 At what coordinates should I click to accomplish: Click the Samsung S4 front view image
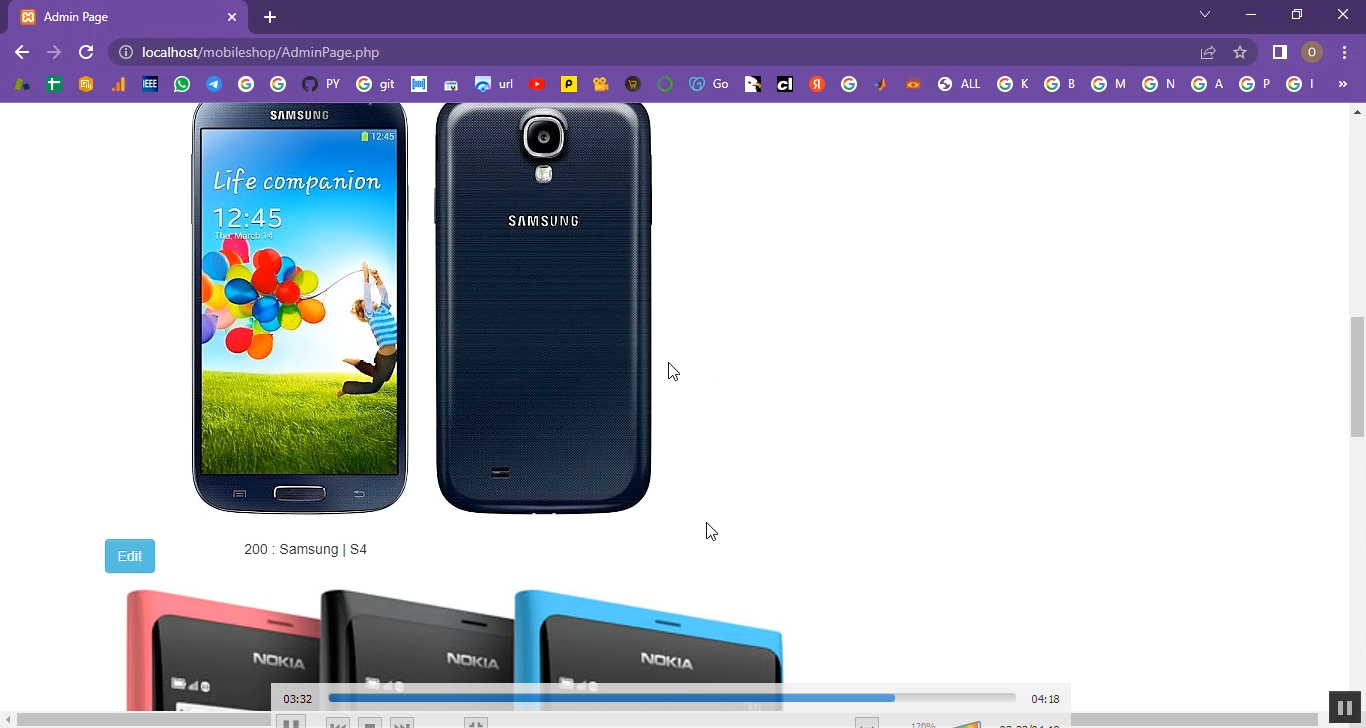click(x=300, y=308)
